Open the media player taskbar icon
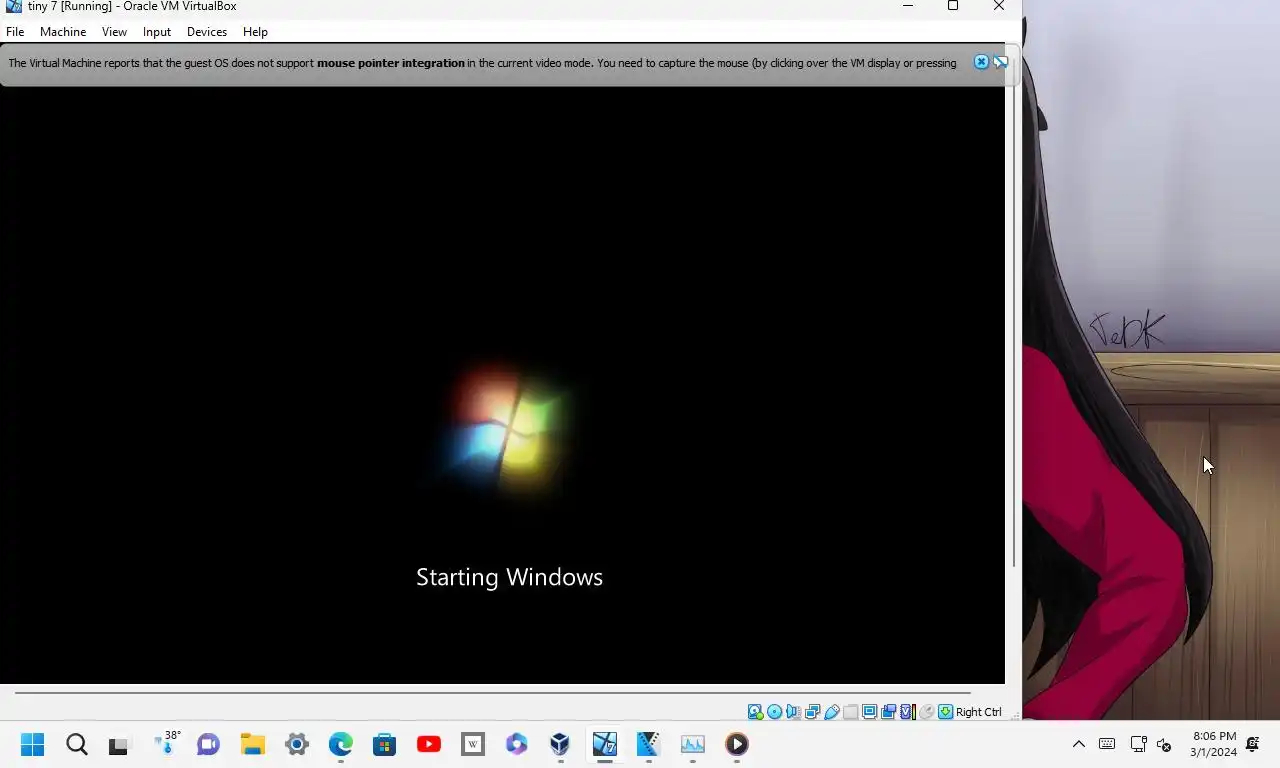1280x768 pixels. tap(737, 744)
